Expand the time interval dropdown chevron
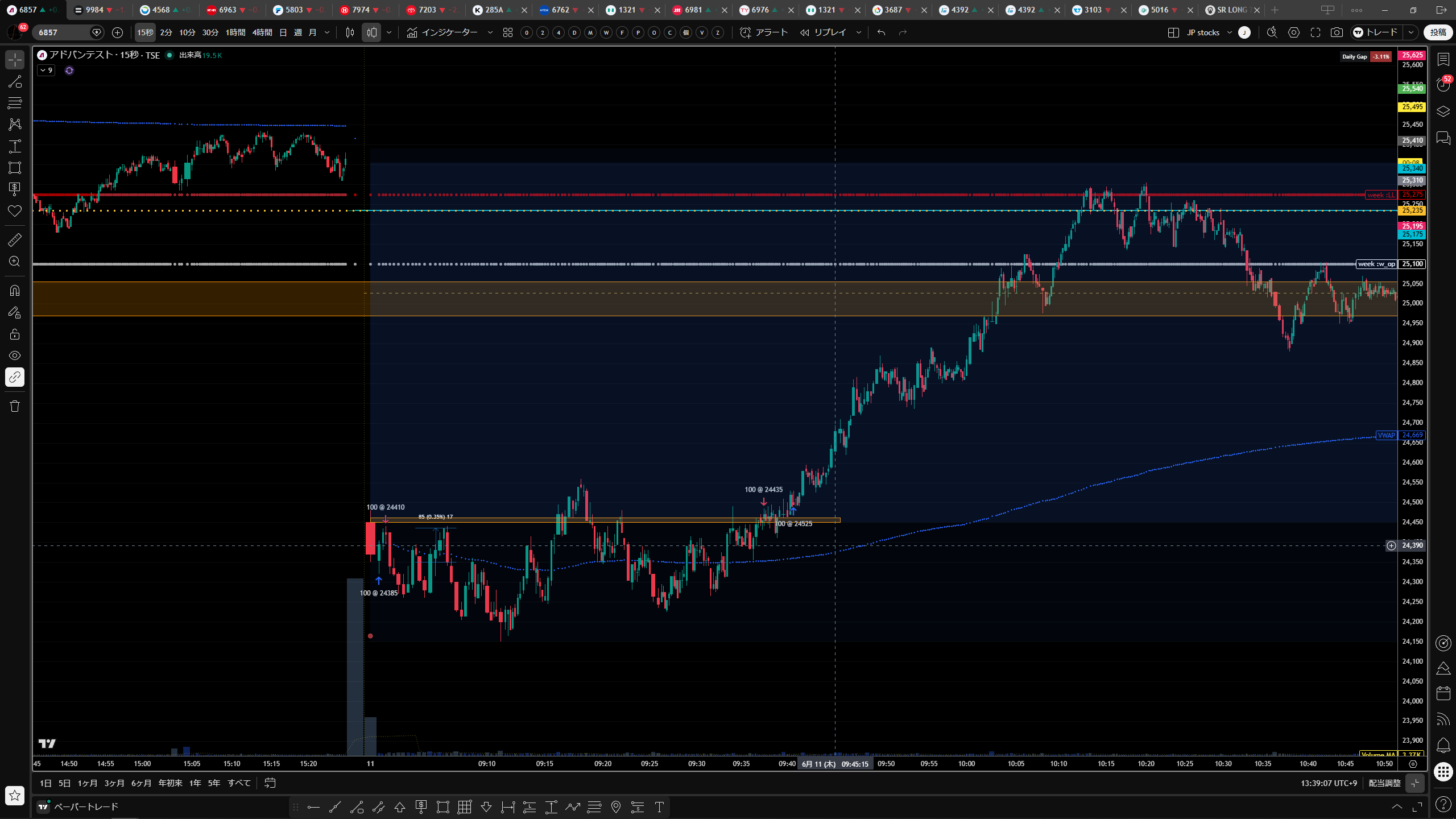Viewport: 1456px width, 819px height. pyautogui.click(x=327, y=32)
